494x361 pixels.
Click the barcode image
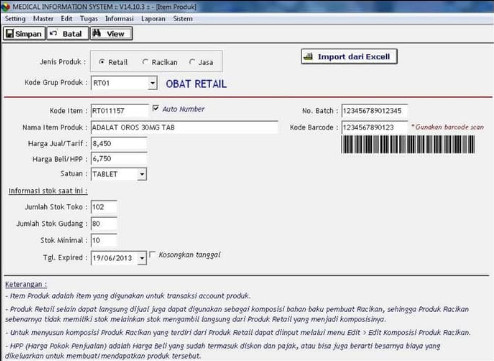[x=408, y=144]
